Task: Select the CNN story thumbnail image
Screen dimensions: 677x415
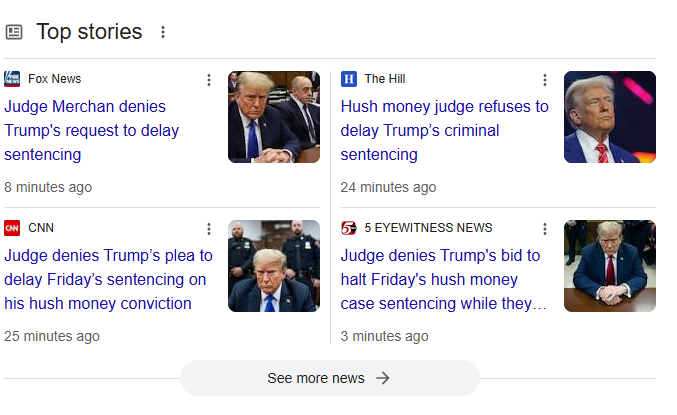Action: tap(273, 266)
